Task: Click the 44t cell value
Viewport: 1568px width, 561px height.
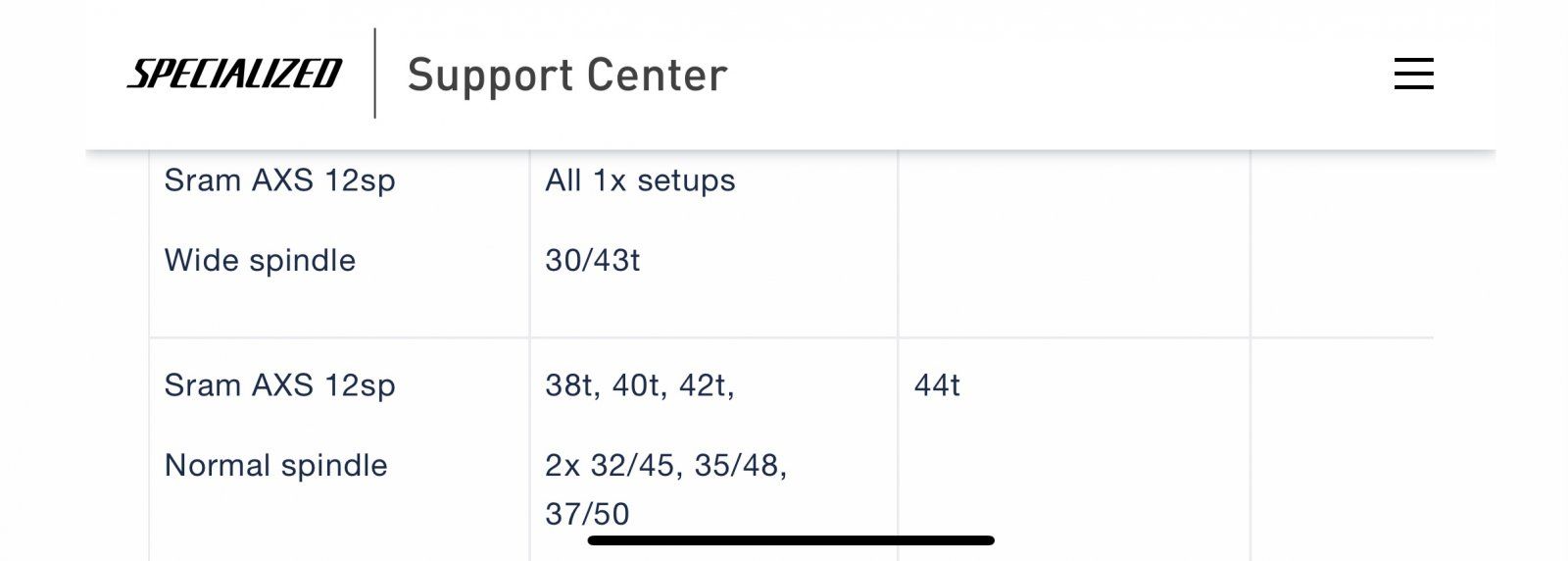Action: click(936, 385)
